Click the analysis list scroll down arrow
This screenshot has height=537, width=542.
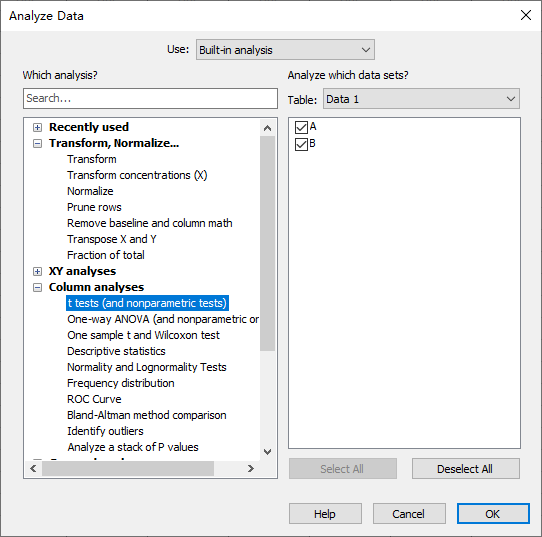(267, 452)
